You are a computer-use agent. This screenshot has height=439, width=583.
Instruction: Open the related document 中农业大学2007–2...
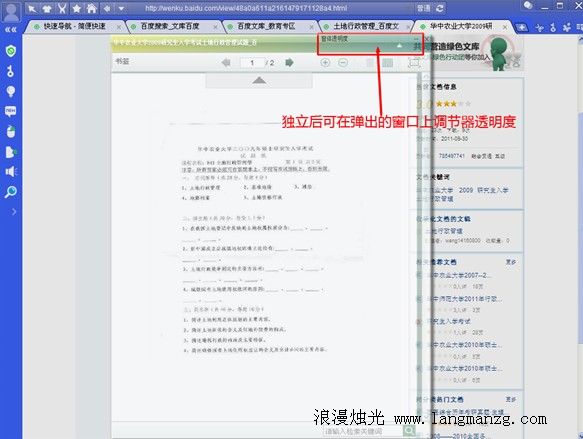coord(461,275)
